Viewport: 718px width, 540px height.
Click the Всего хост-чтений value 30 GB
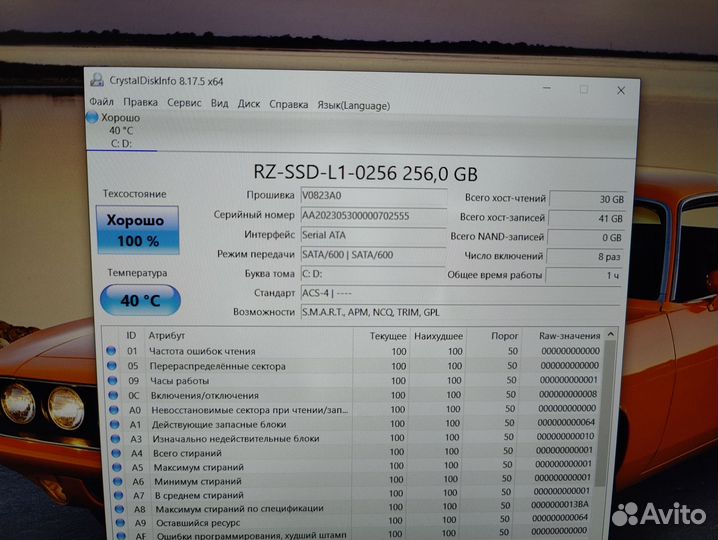tap(587, 199)
